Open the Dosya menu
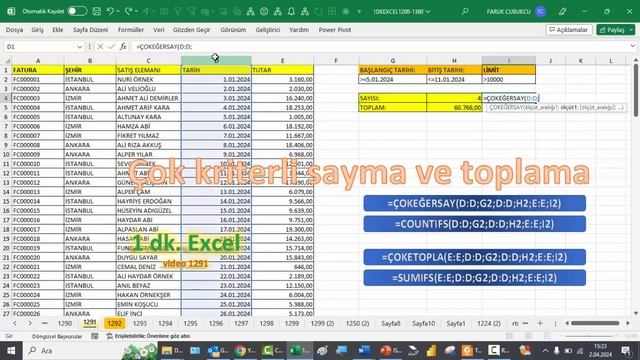640x360 pixels. click(x=14, y=30)
